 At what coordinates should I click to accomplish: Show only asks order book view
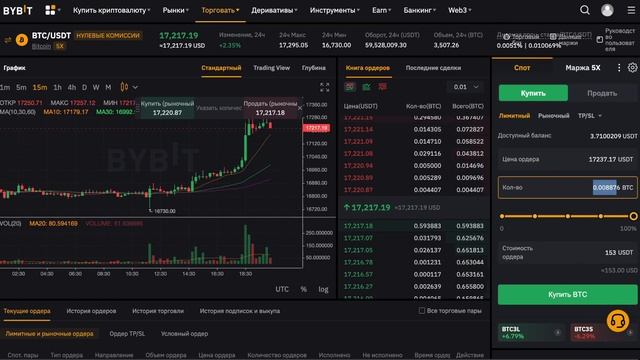[382, 87]
